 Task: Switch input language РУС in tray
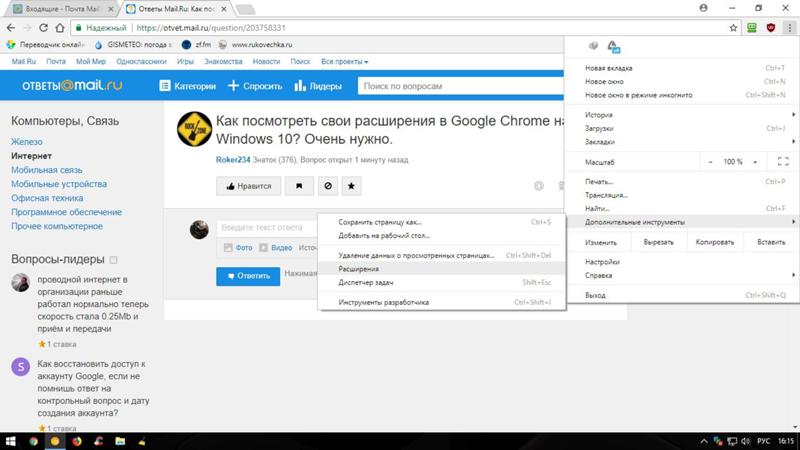(763, 441)
